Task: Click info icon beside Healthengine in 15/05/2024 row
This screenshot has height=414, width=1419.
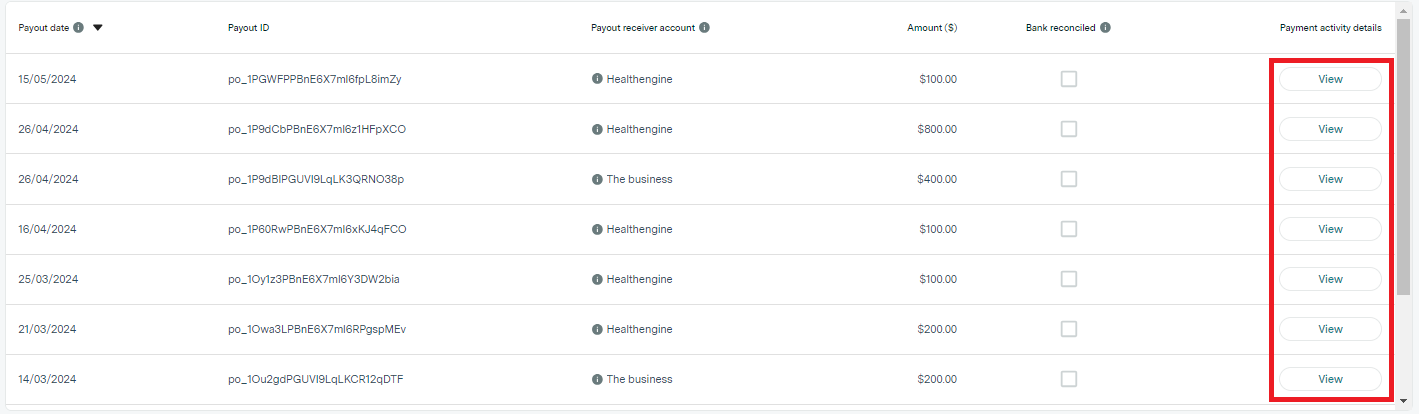Action: pyautogui.click(x=597, y=79)
